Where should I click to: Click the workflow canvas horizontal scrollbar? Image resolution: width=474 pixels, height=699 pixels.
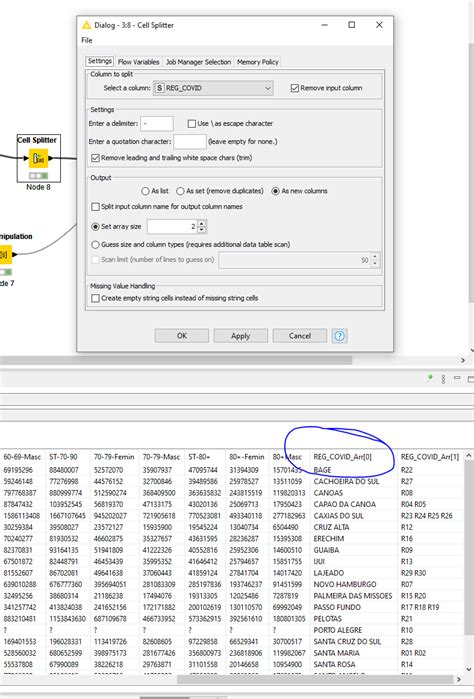coord(176,360)
